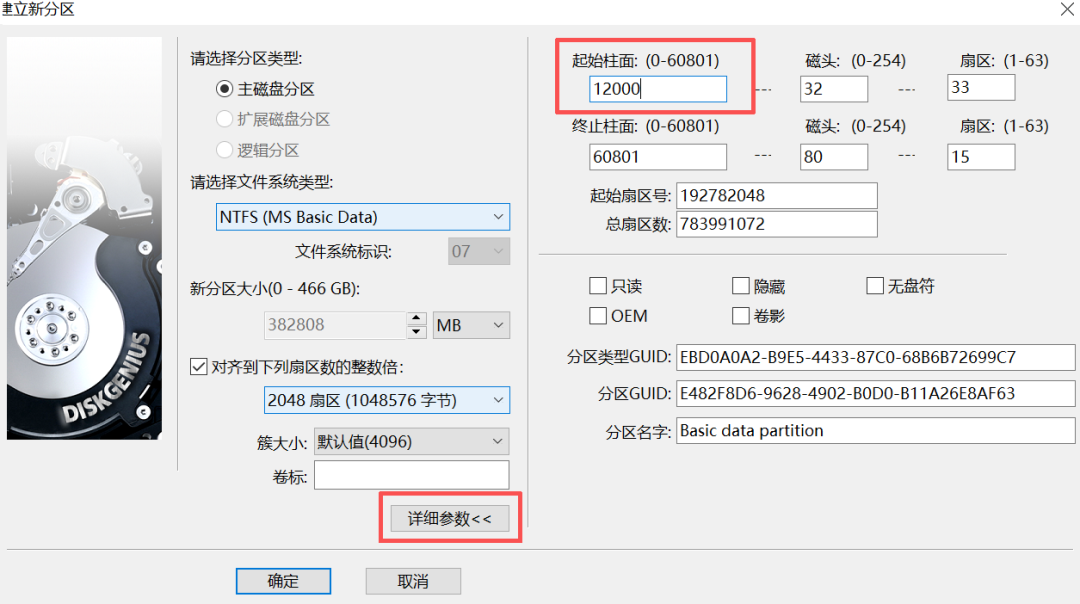Click the 起始柱面 input field
The image size is (1080, 604).
658,89
